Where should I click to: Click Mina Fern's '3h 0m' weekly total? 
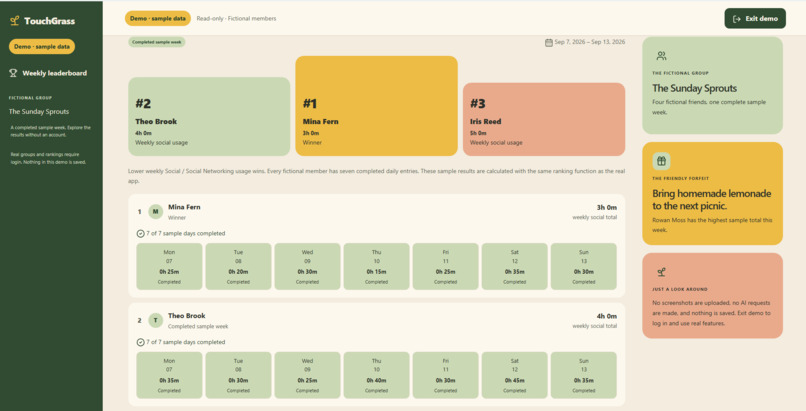point(607,208)
